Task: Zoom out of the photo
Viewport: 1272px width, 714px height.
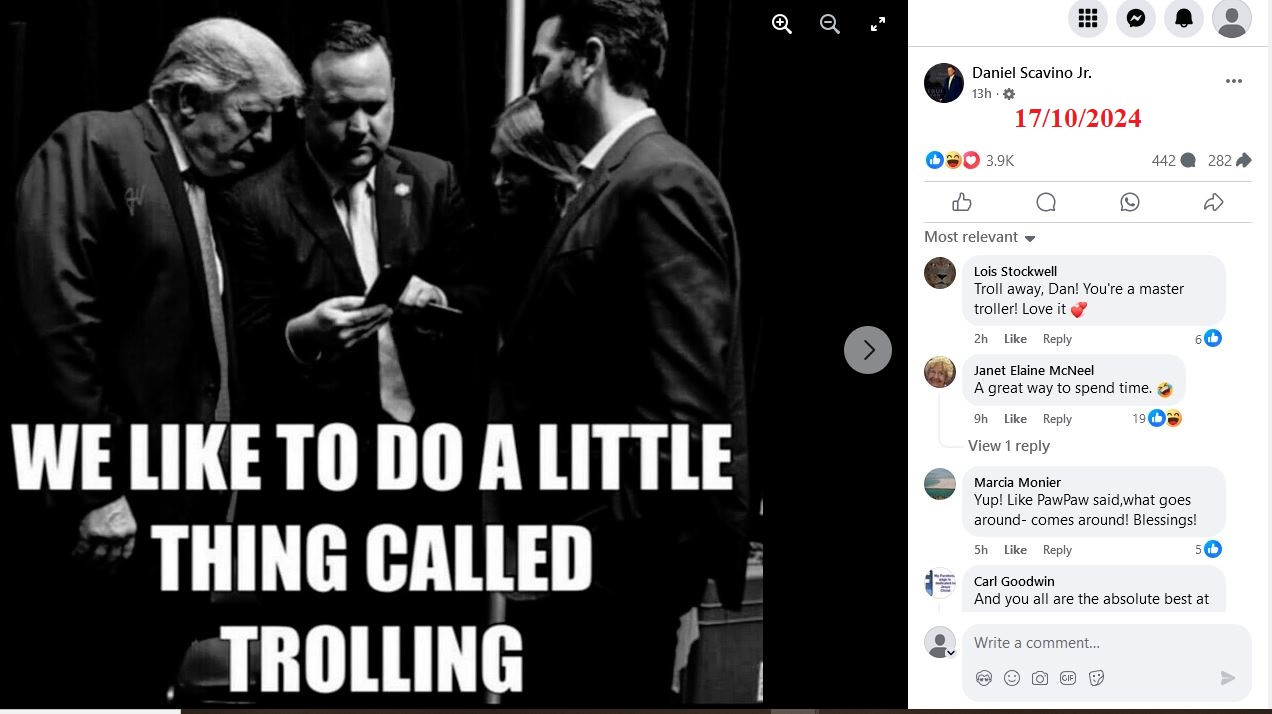Action: coord(830,25)
